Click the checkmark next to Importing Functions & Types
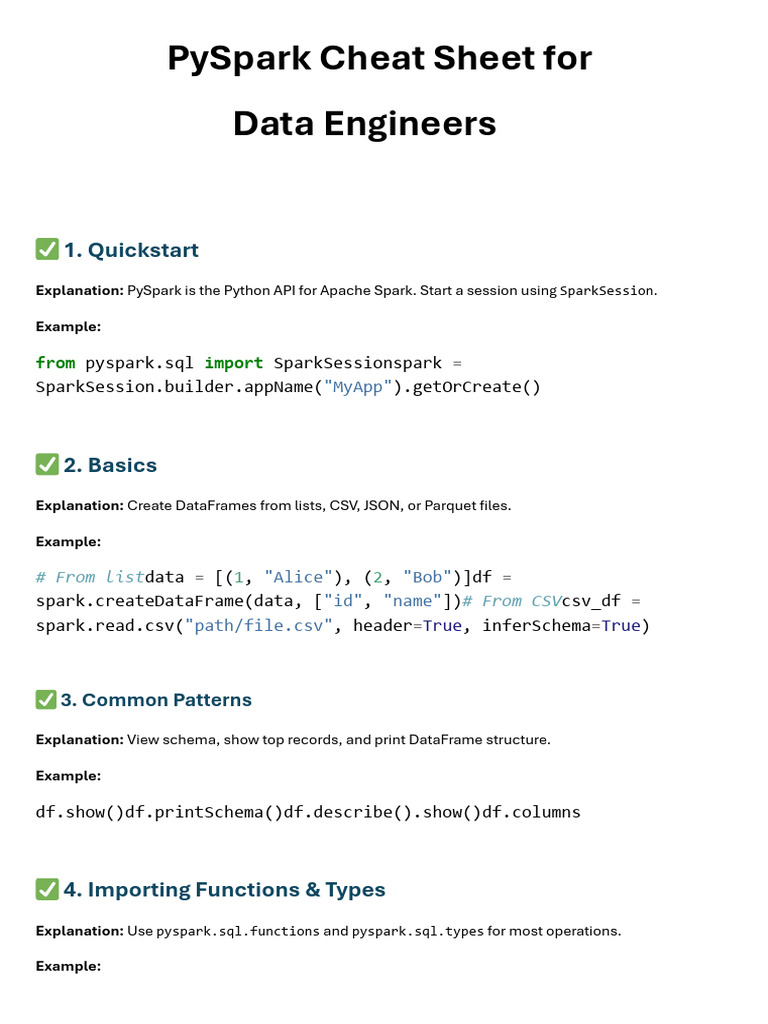This screenshot has width=768, height=1024. (47, 889)
